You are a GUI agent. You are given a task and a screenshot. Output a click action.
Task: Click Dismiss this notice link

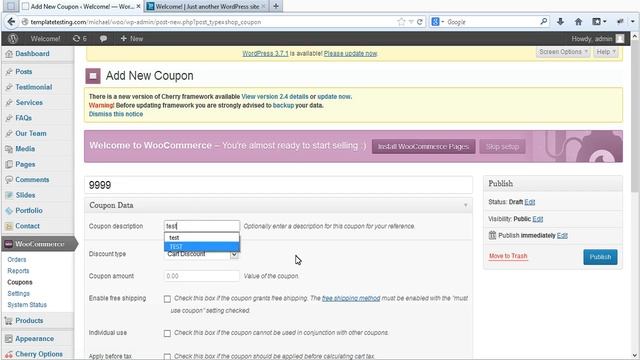coord(116,114)
